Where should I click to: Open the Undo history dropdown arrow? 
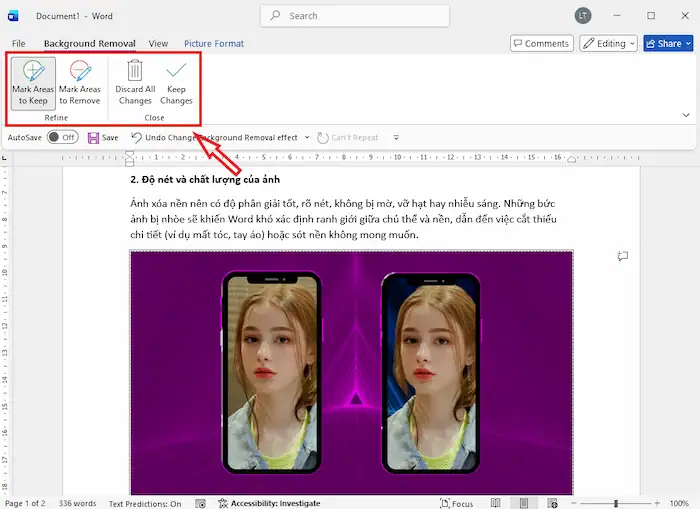(x=307, y=138)
